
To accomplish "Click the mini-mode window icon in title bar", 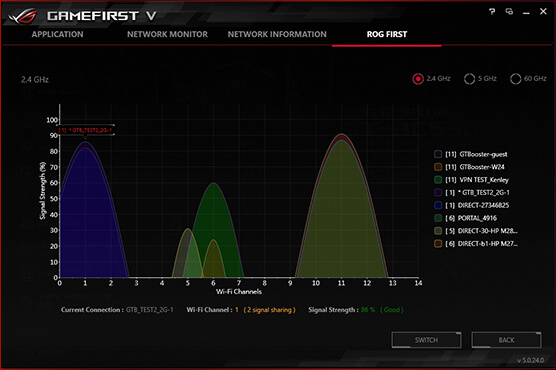I will [x=509, y=12].
